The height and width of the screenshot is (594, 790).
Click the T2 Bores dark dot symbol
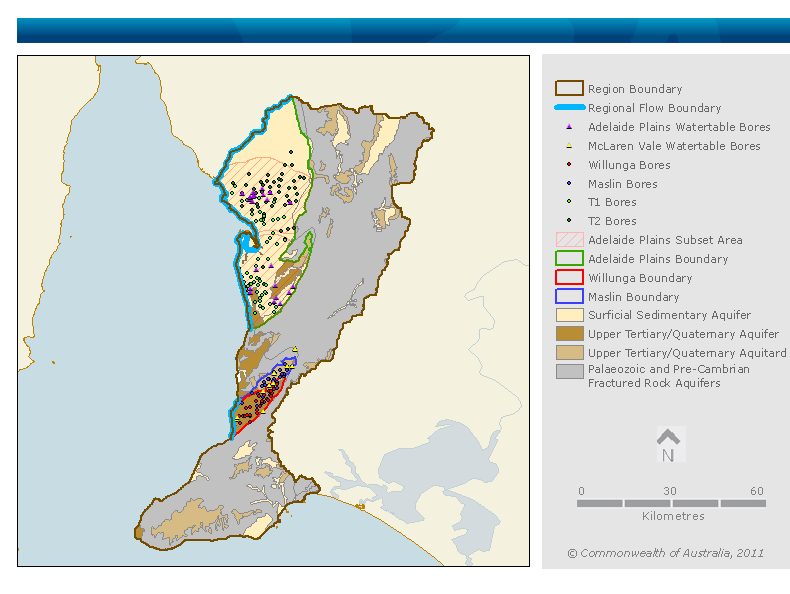569,221
